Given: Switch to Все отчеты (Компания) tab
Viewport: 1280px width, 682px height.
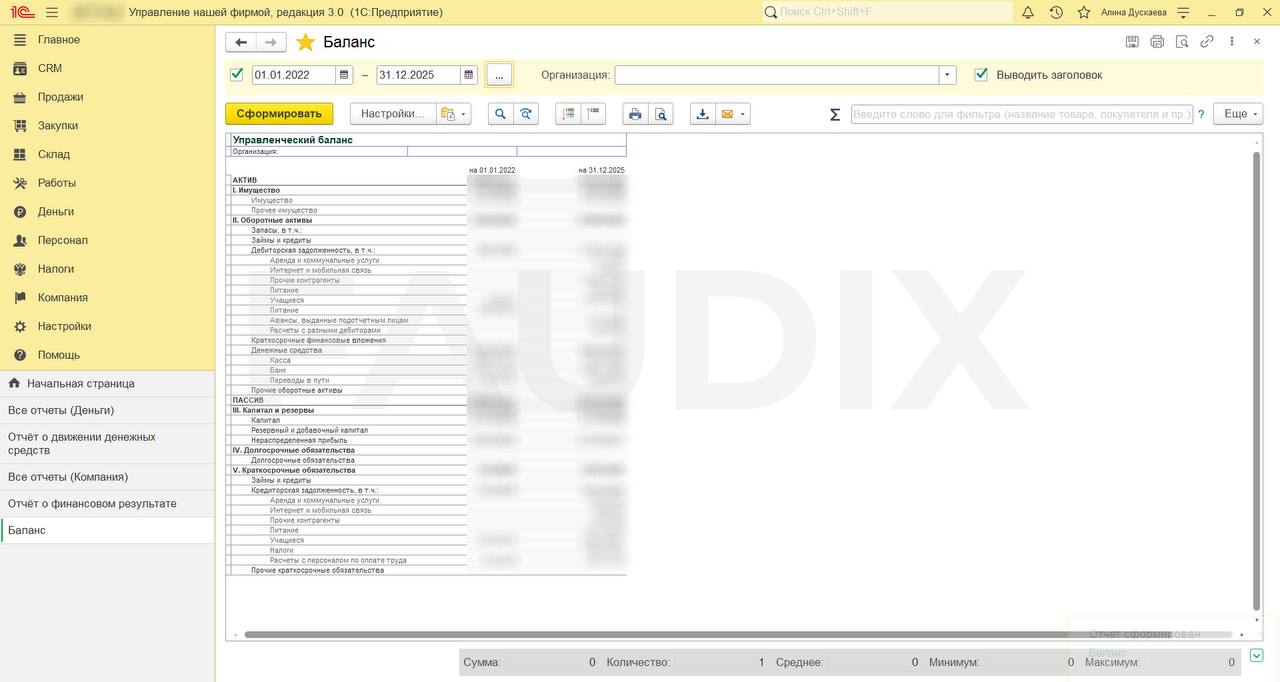Looking at the screenshot, I should click(107, 477).
